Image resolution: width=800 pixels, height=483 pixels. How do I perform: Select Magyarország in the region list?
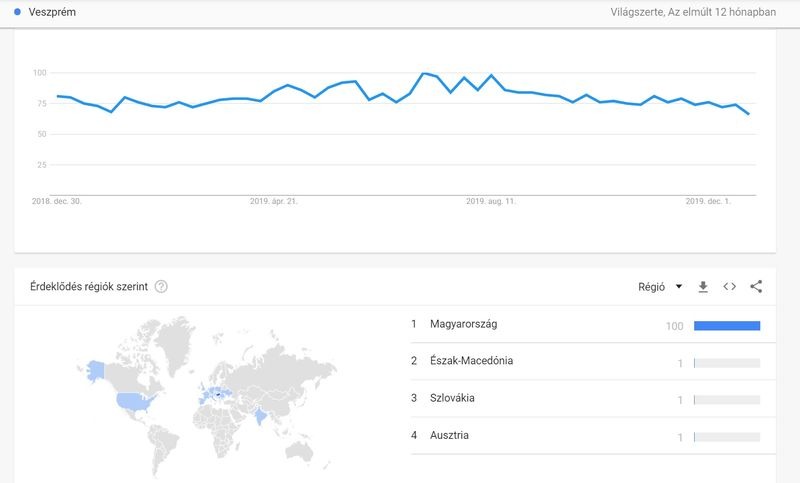[x=463, y=324]
